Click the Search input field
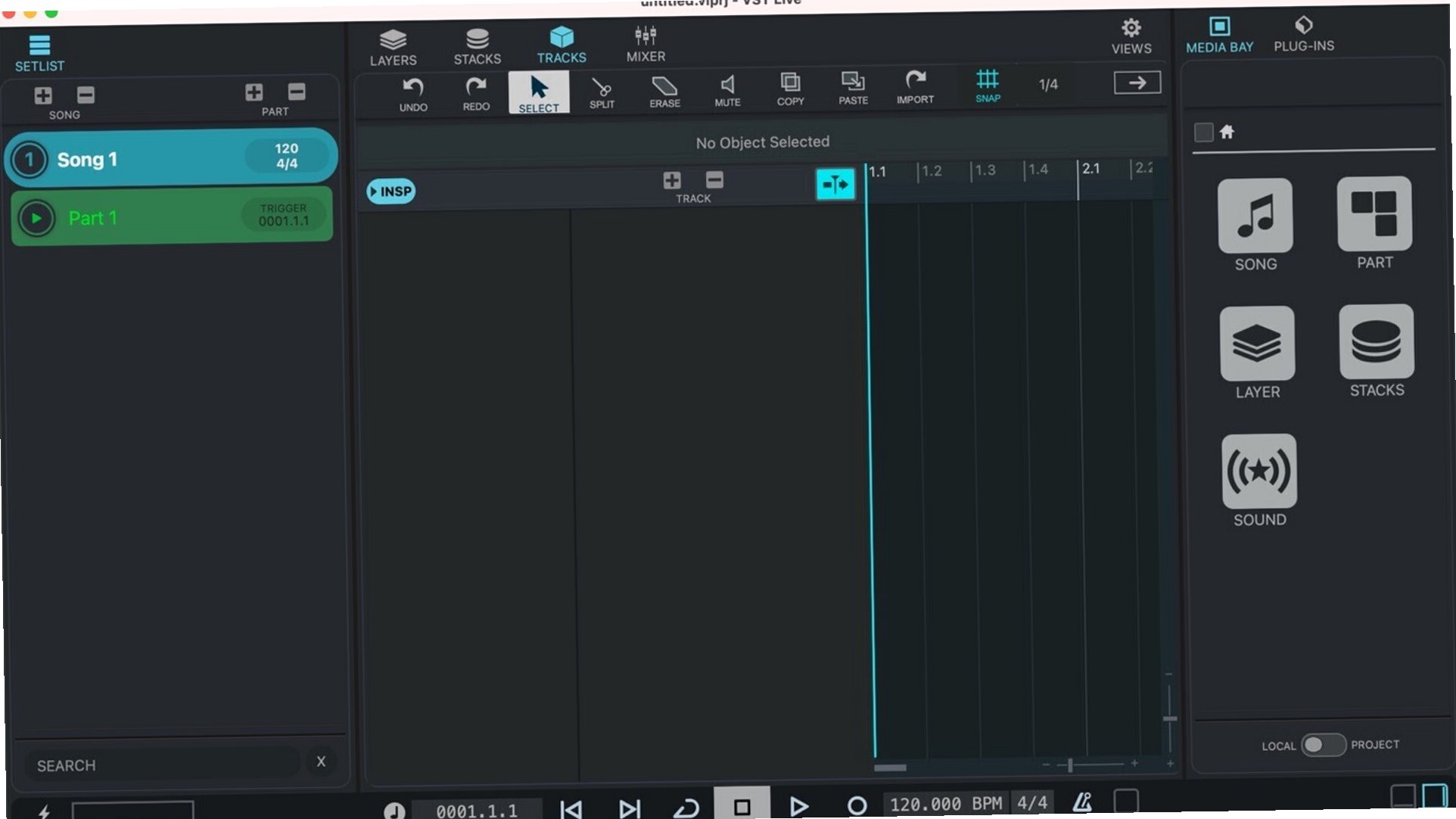Image resolution: width=1456 pixels, height=819 pixels. (163, 765)
